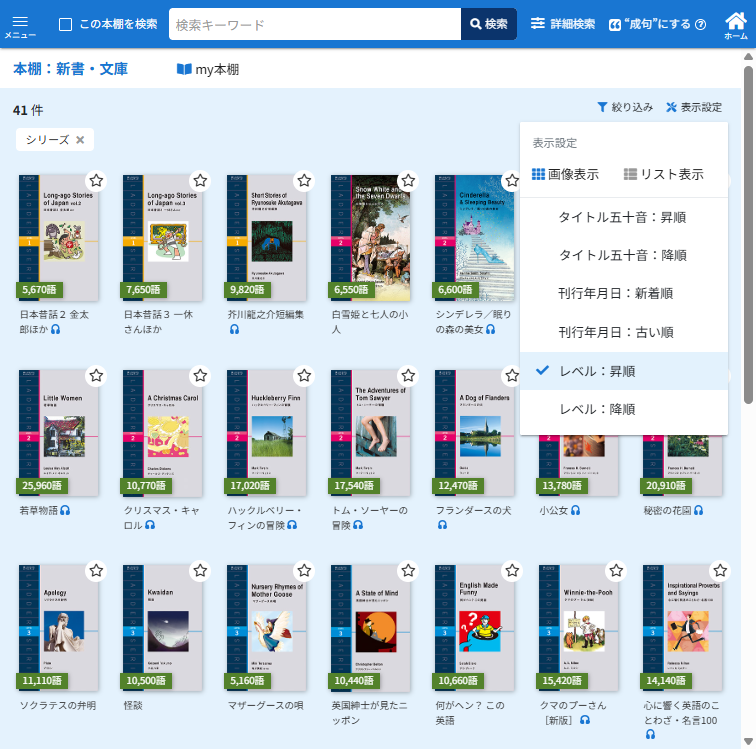Screen dimensions: 756x749
Task: Enable the この本棚を検索 checkbox
Action: (x=66, y=24)
